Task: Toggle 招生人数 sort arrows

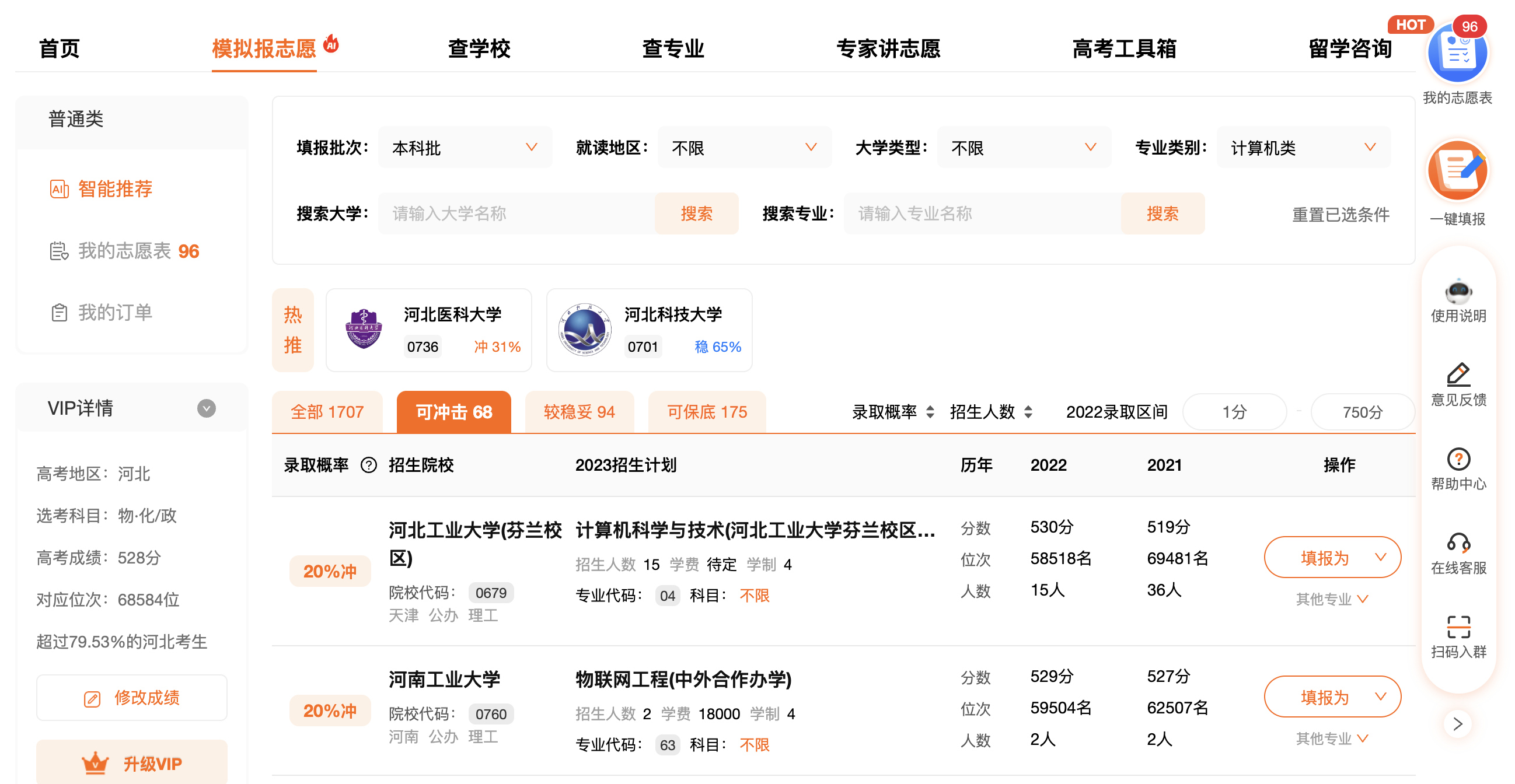Action: coord(1028,412)
